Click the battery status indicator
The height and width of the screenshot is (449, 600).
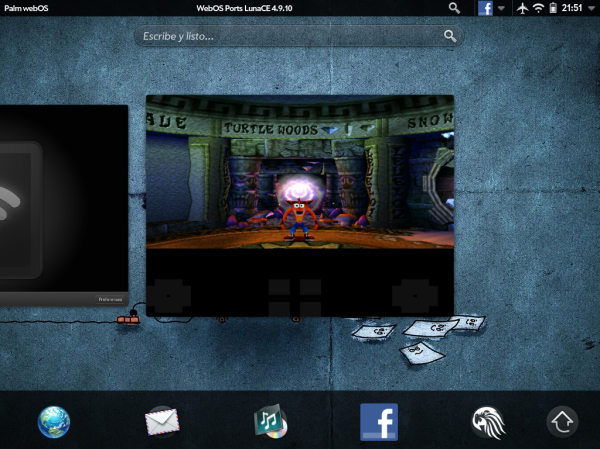[x=552, y=8]
